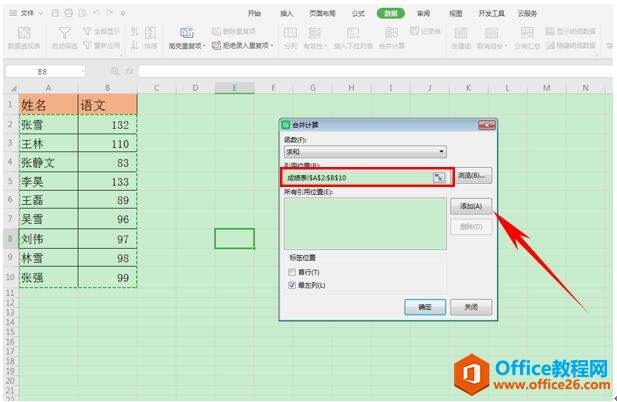Uncheck the 最左列(L) checkbox
Image resolution: width=617 pixels, height=402 pixels.
pos(292,285)
